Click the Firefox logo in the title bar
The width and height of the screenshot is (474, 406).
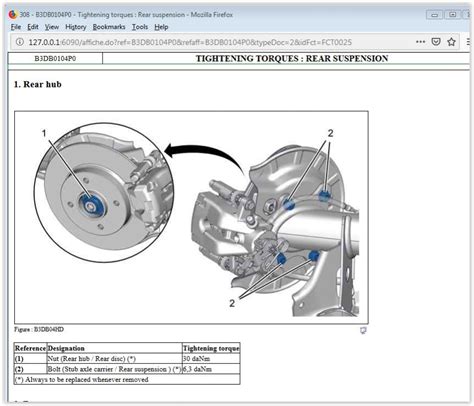click(x=13, y=15)
